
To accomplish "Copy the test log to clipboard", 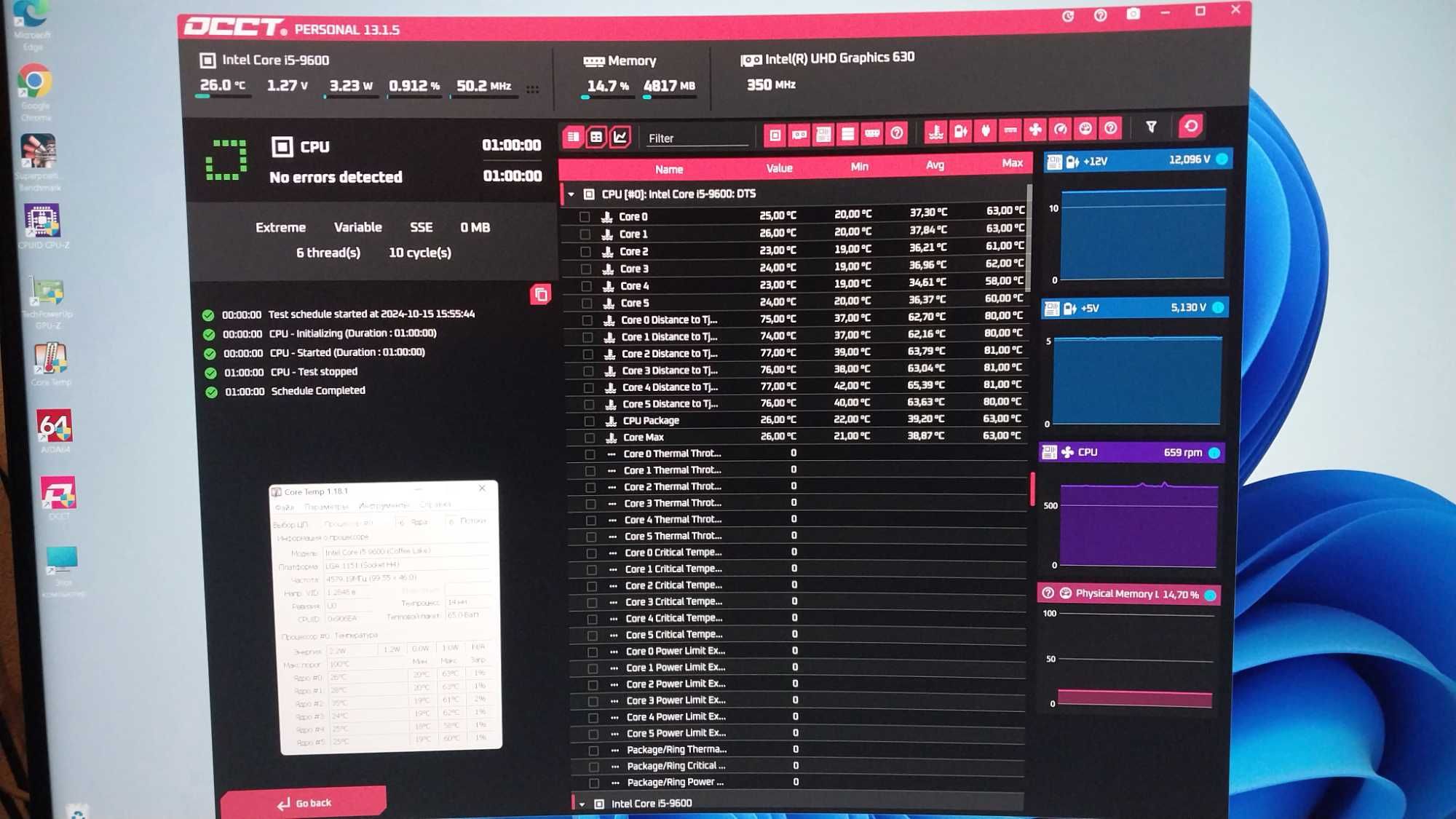I will [x=540, y=295].
